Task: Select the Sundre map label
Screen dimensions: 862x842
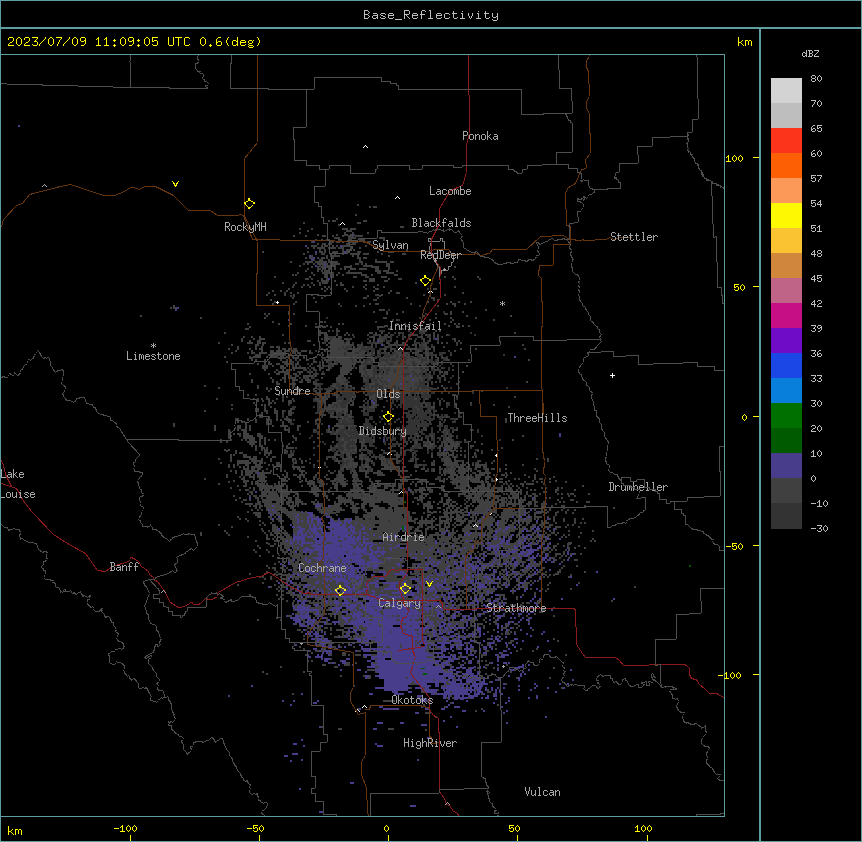Action: point(292,391)
